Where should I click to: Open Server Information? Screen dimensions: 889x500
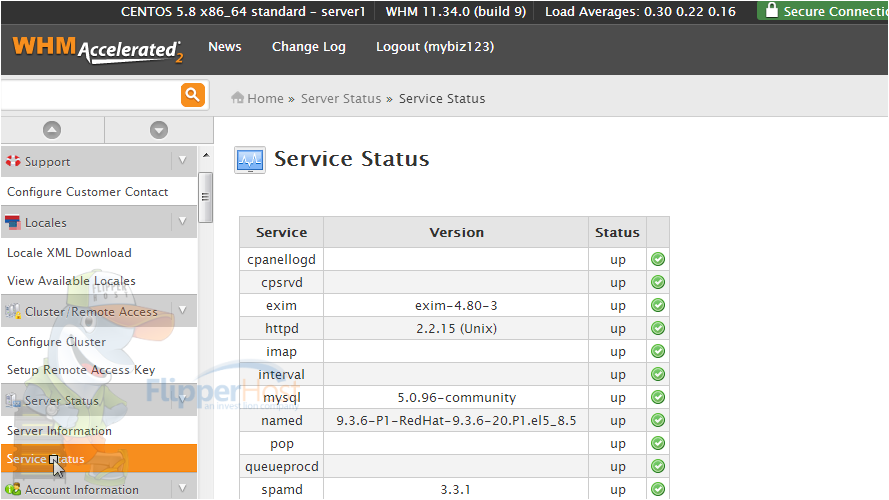[x=59, y=431]
